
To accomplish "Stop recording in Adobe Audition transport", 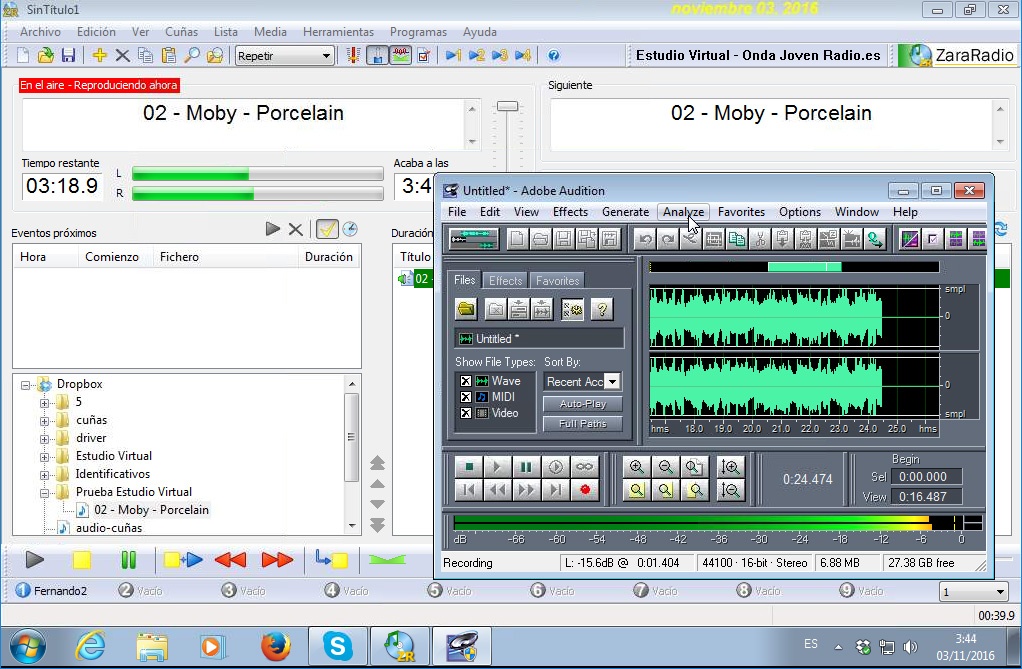I will click(468, 466).
